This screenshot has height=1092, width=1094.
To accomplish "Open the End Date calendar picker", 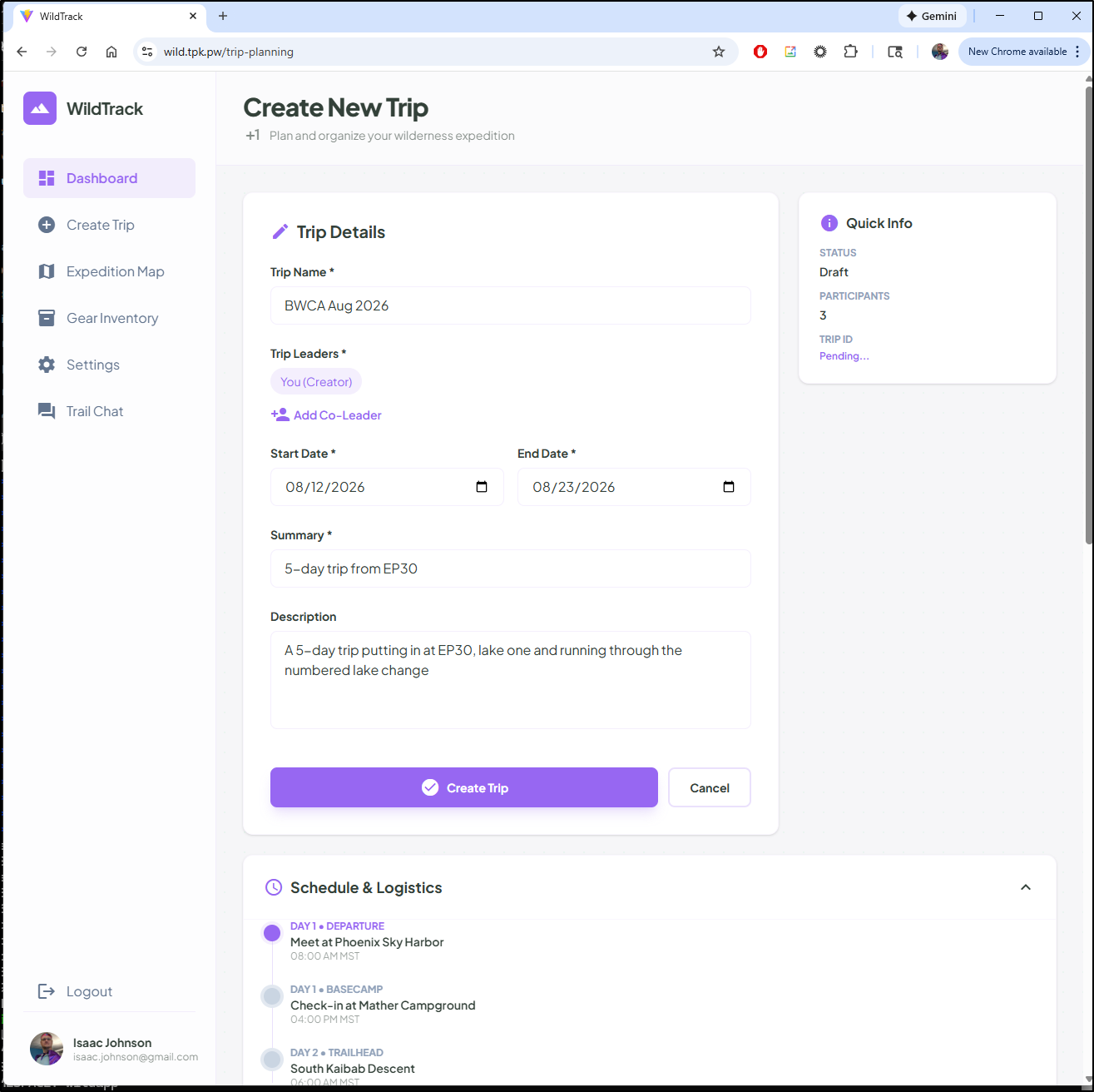I will pyautogui.click(x=729, y=487).
